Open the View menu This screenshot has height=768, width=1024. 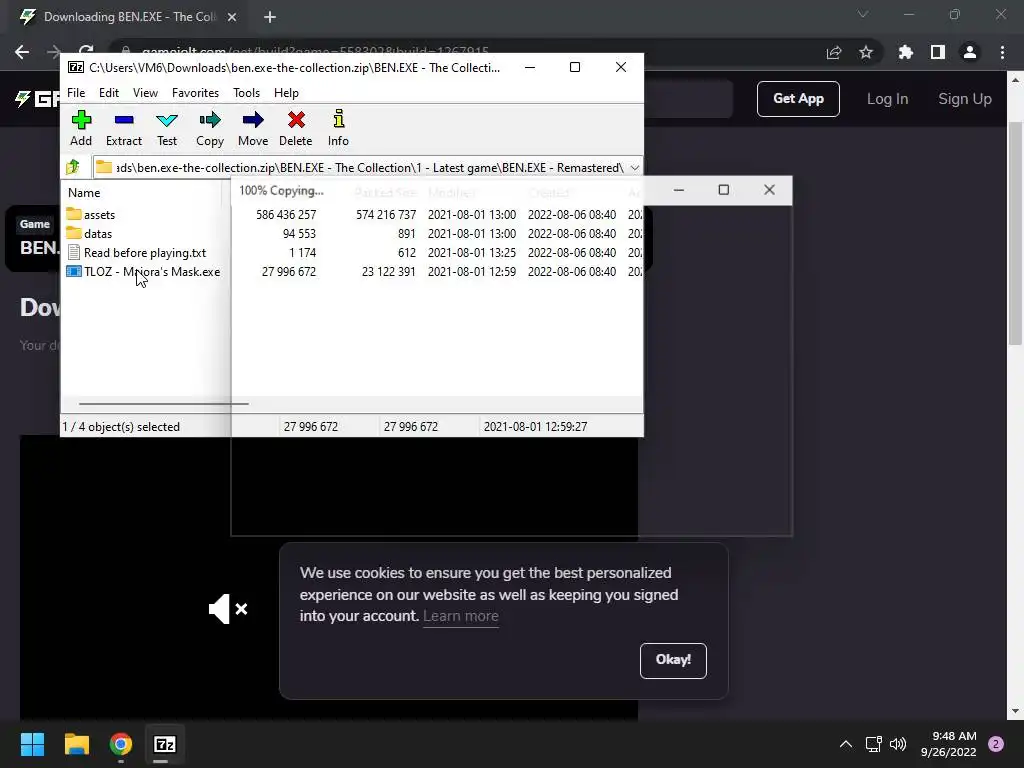coord(145,93)
